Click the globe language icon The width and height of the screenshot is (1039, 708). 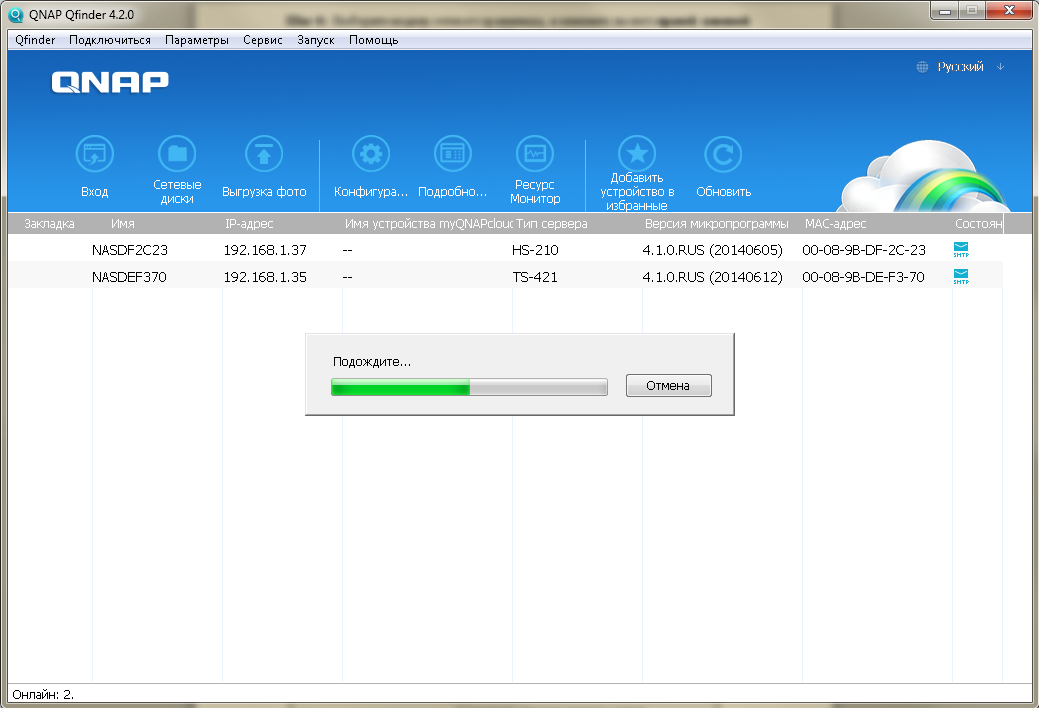[922, 67]
